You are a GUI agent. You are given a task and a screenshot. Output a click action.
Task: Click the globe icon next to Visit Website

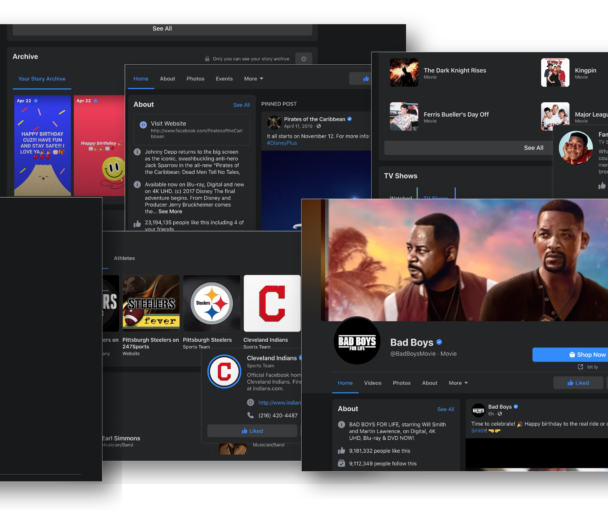pos(143,124)
